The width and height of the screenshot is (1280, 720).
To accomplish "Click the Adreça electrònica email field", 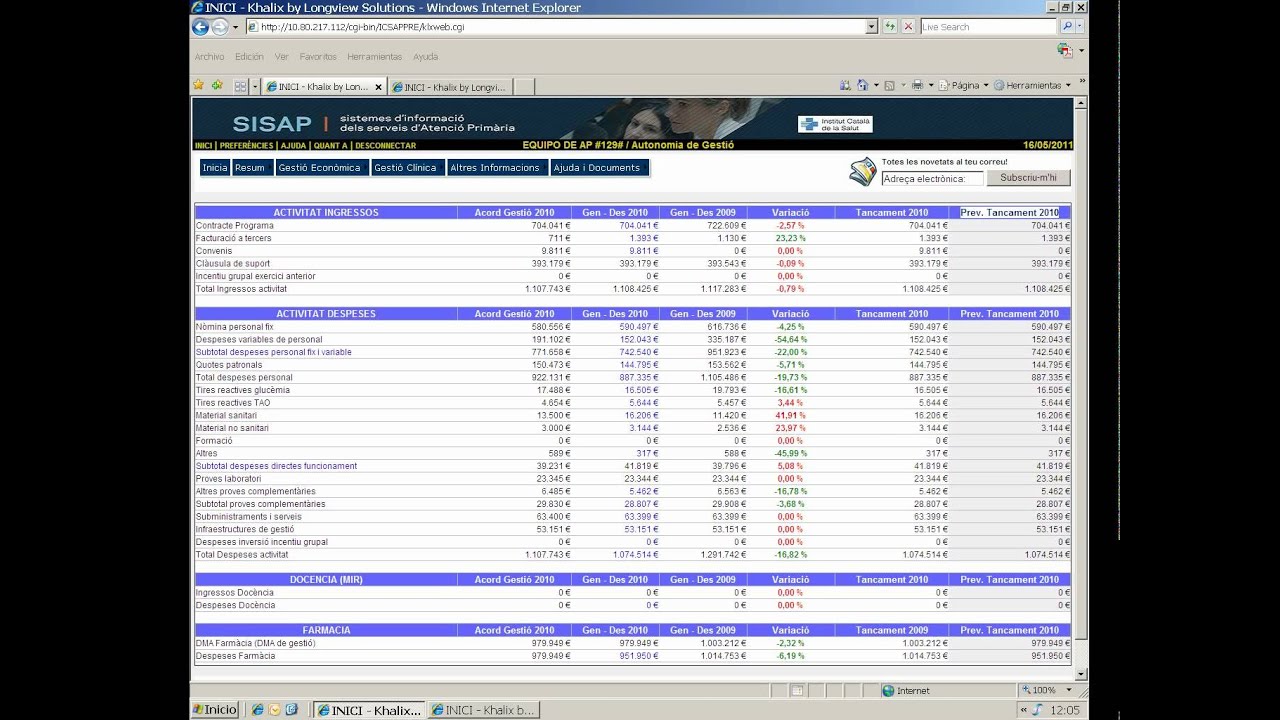I will pyautogui.click(x=932, y=179).
